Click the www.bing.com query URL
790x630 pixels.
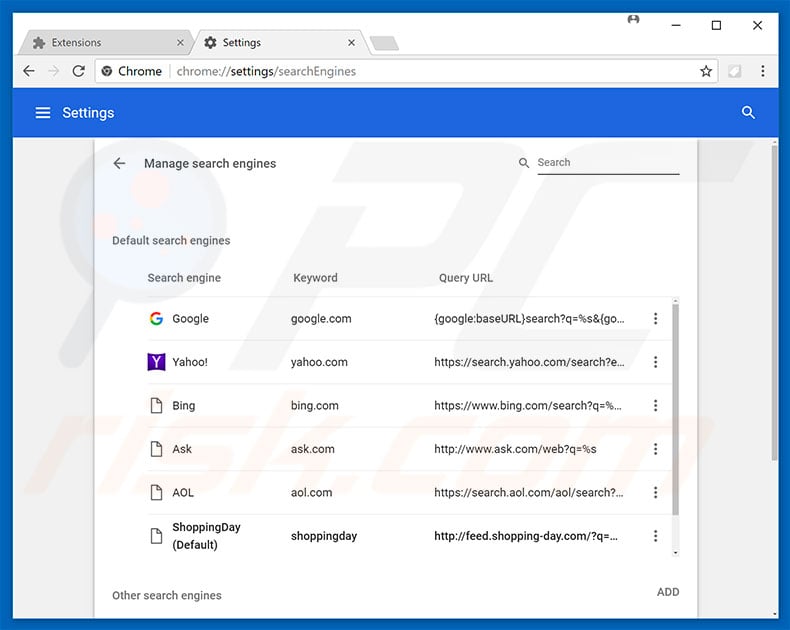click(528, 405)
